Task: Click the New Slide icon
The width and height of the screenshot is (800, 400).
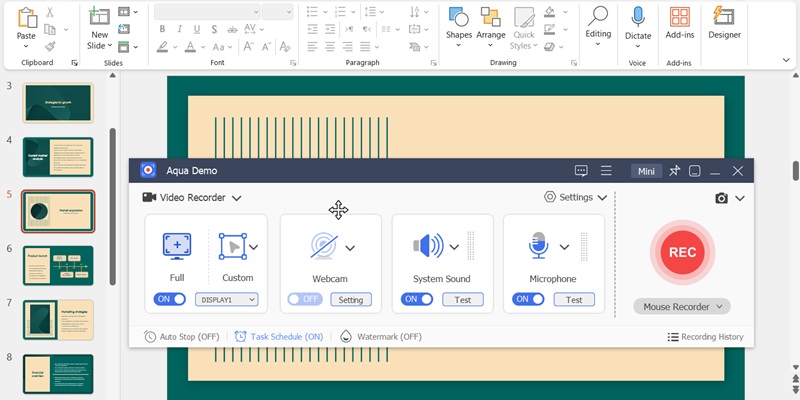Action: click(99, 16)
